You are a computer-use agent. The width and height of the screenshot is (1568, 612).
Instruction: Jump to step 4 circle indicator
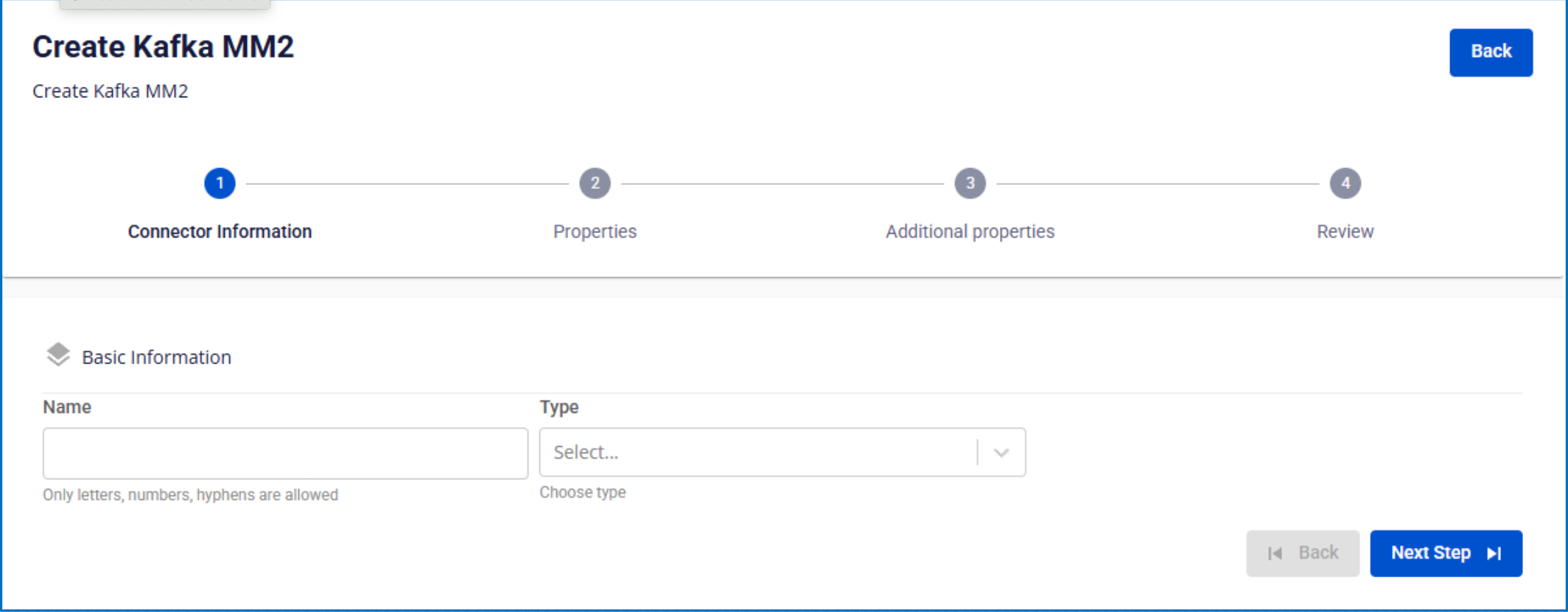1345,183
